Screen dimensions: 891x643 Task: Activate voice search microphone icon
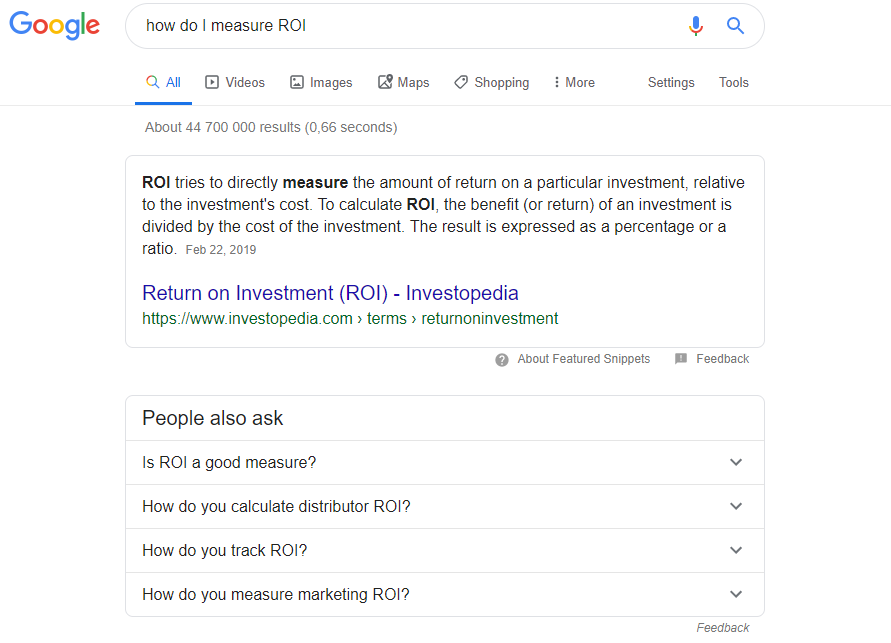(x=696, y=26)
